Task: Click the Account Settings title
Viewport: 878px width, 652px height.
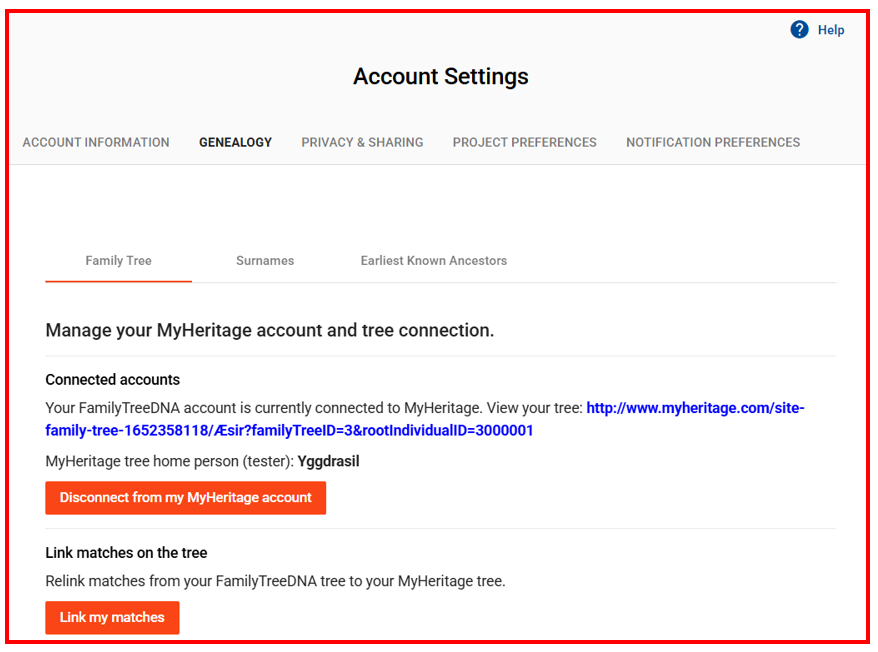Action: tap(441, 76)
